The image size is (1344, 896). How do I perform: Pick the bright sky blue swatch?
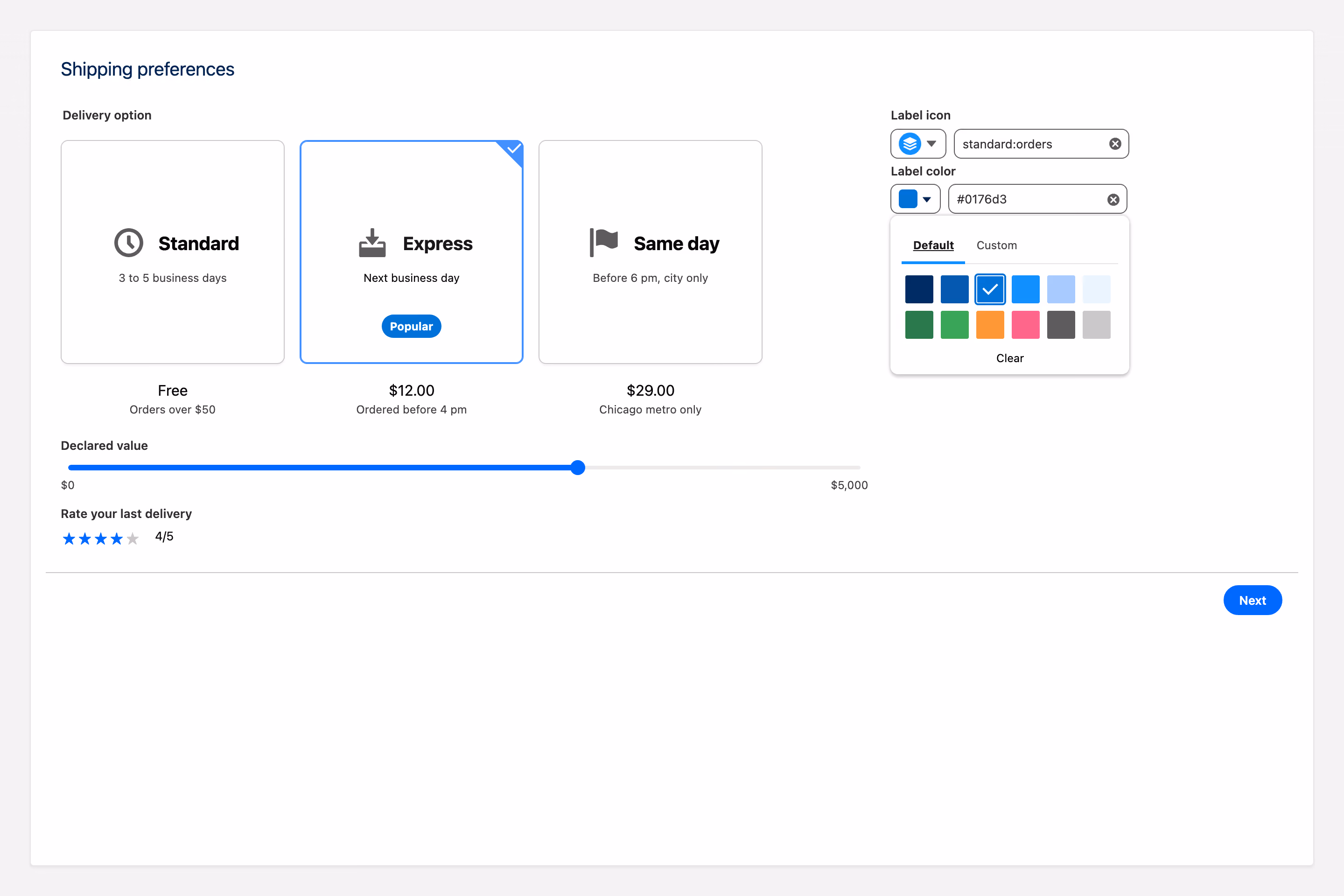(x=1025, y=289)
